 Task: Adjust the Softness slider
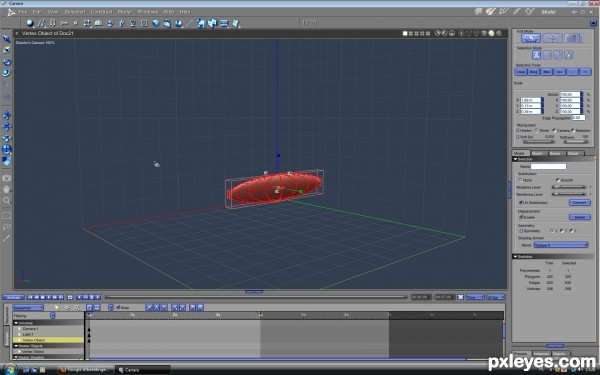point(576,142)
